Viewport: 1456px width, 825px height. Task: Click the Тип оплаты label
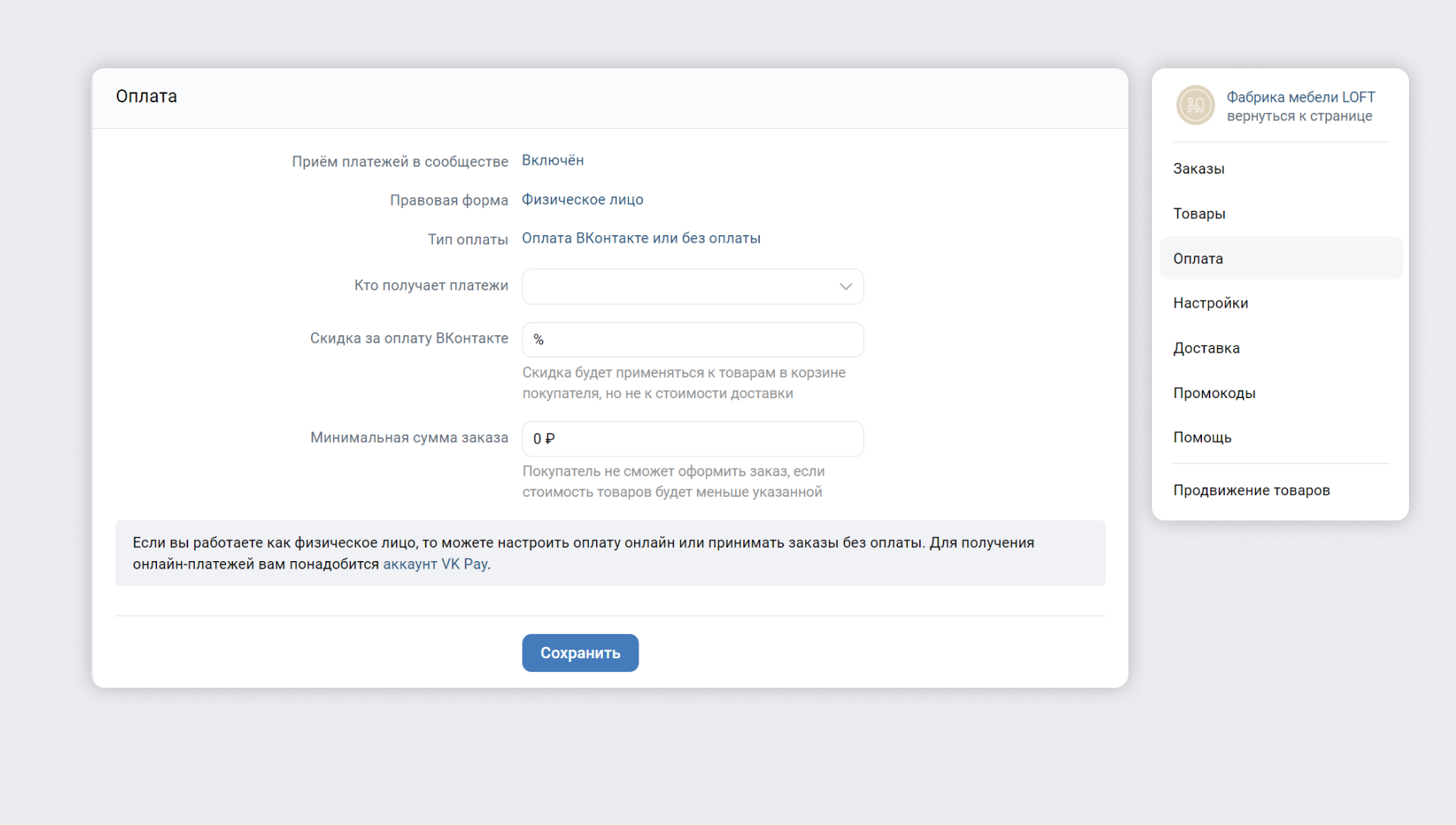click(x=468, y=240)
